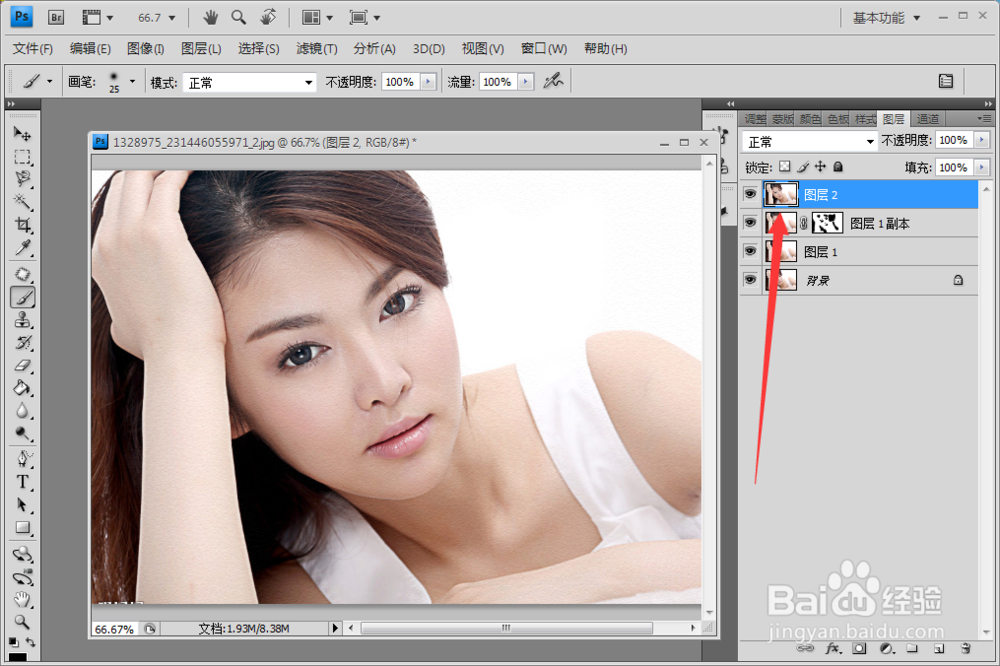1000x666 pixels.
Task: Switch to the 通道 tab
Action: (927, 119)
